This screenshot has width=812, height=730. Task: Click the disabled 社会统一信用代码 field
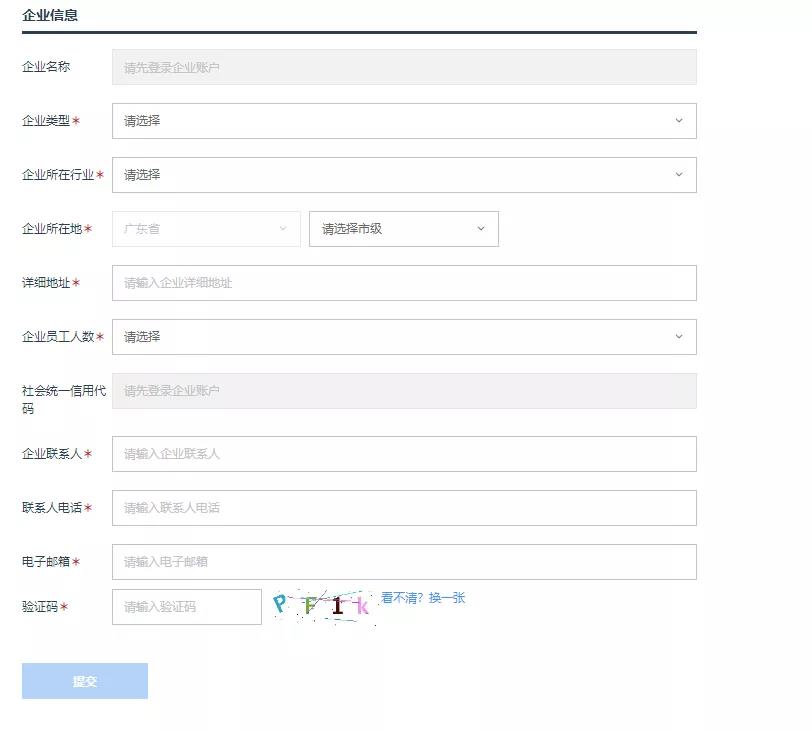pyautogui.click(x=404, y=390)
